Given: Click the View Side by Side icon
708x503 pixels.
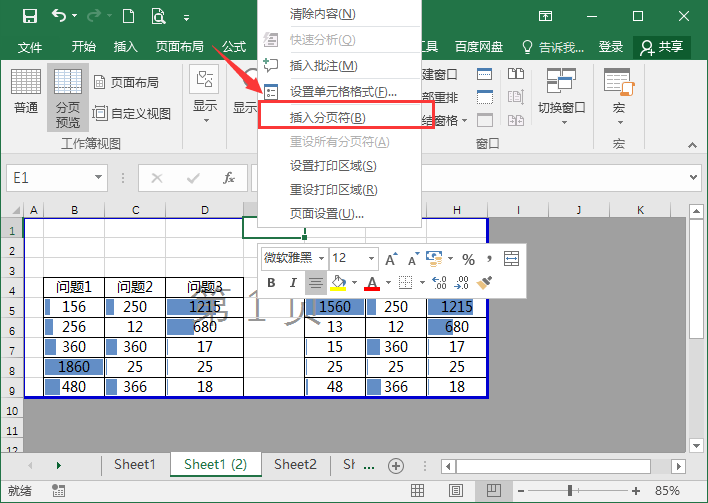Looking at the screenshot, I should click(x=516, y=74).
